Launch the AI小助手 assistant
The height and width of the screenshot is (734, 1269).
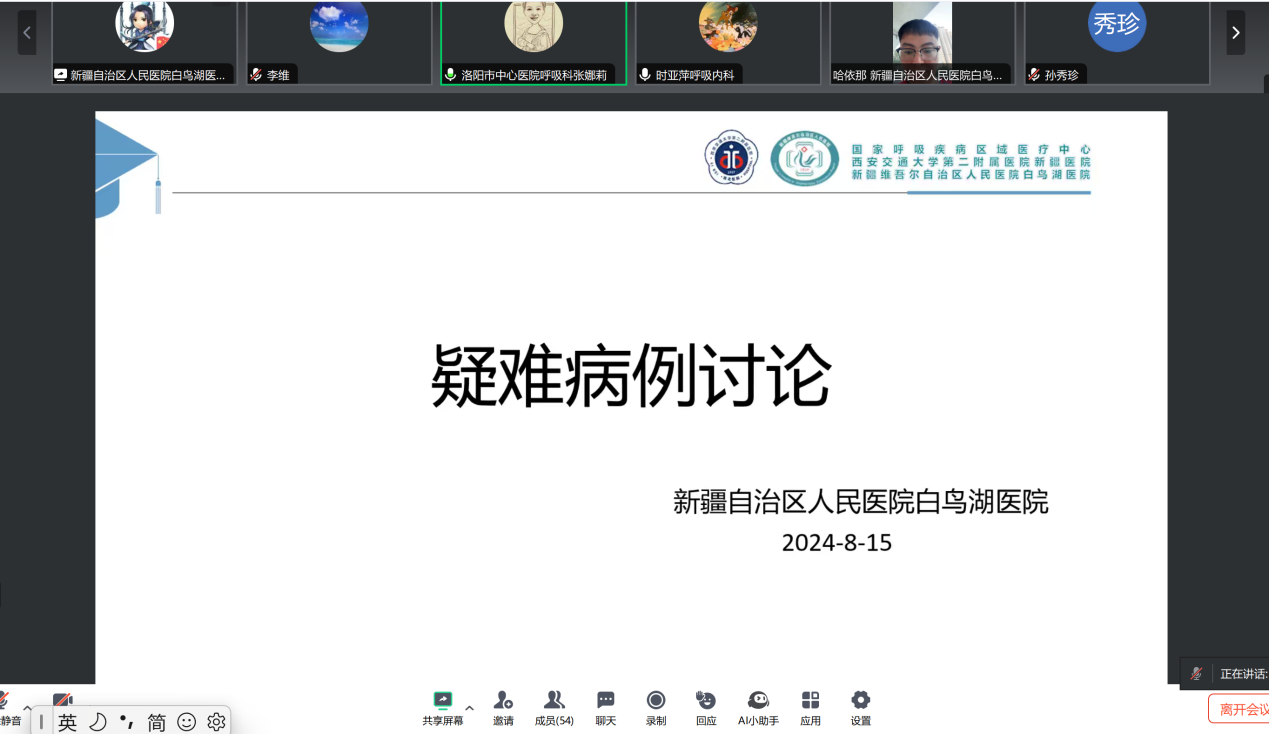coord(758,701)
